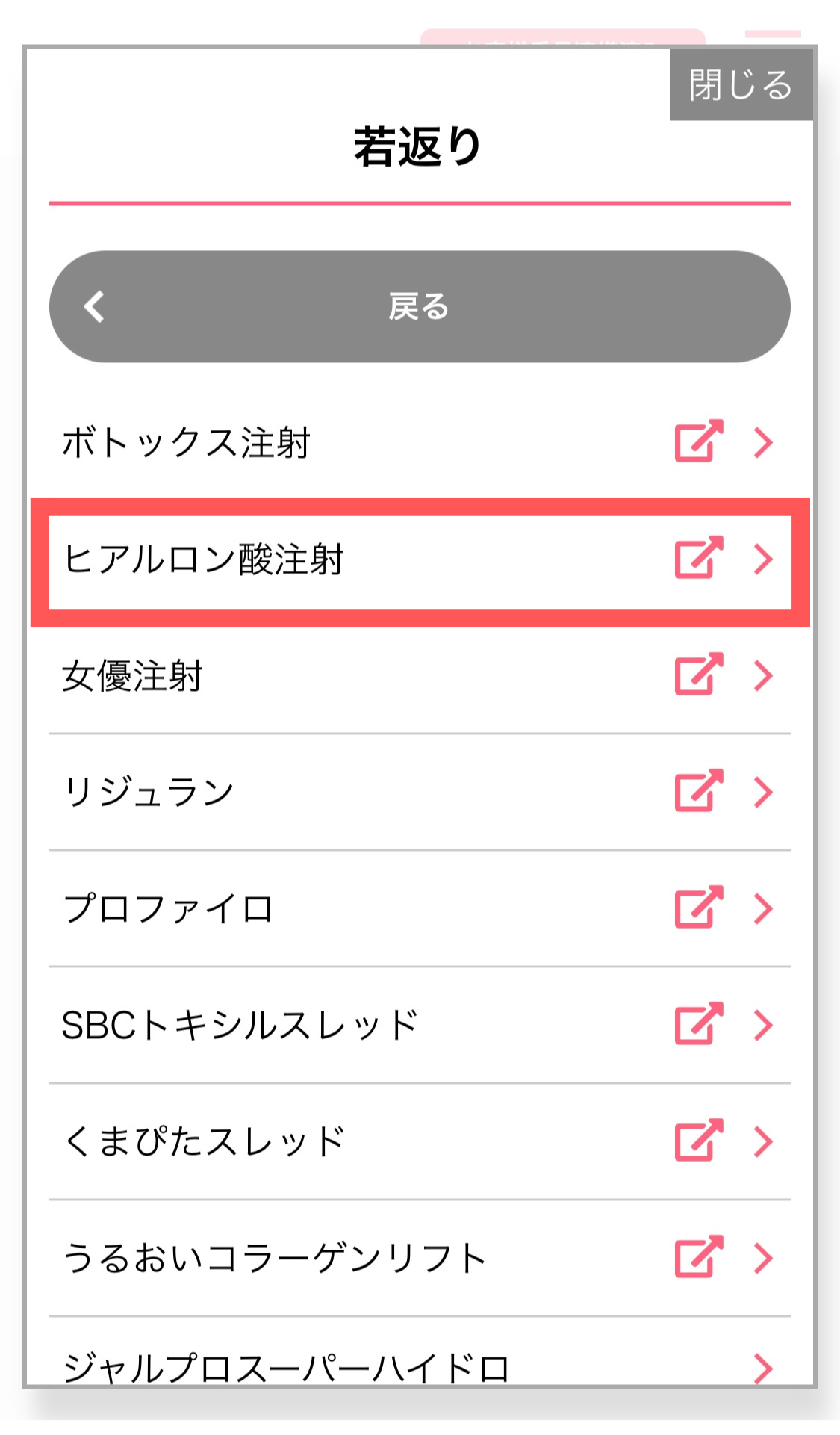This screenshot has width=840, height=1435.
Task: Choose the くまぴたスレッド menu entry
Action: [x=204, y=1141]
